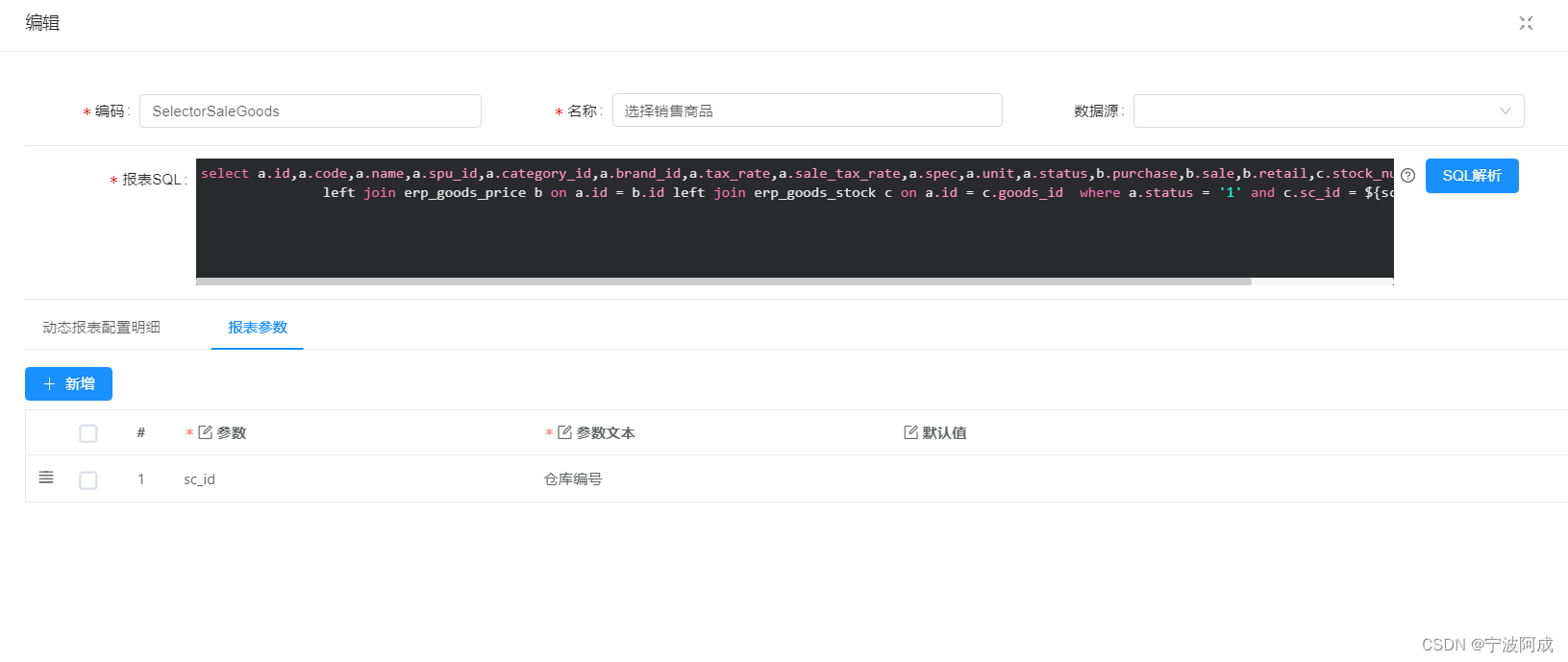Image resolution: width=1568 pixels, height=662 pixels.
Task: Click the # column header
Action: pos(141,433)
